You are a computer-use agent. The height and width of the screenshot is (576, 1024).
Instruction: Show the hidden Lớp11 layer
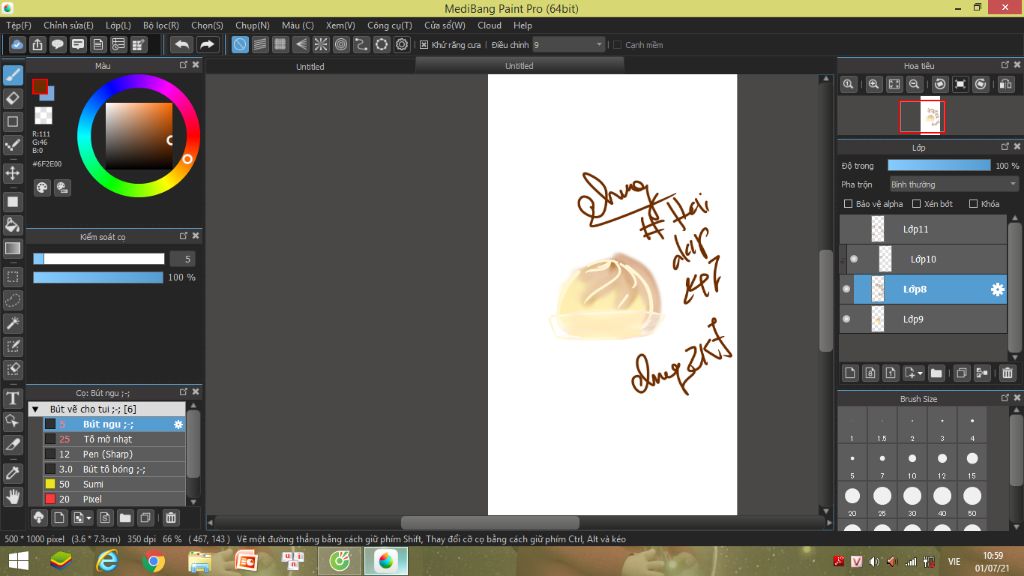[x=846, y=229]
